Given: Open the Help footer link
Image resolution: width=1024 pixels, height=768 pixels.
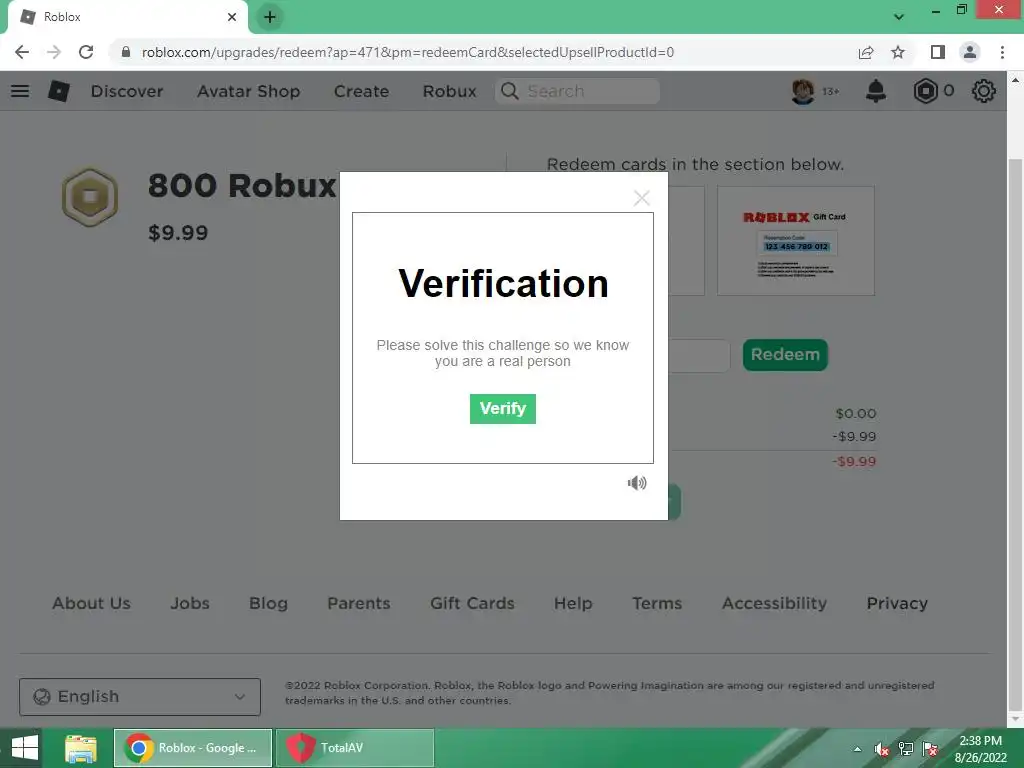Looking at the screenshot, I should click(x=573, y=603).
